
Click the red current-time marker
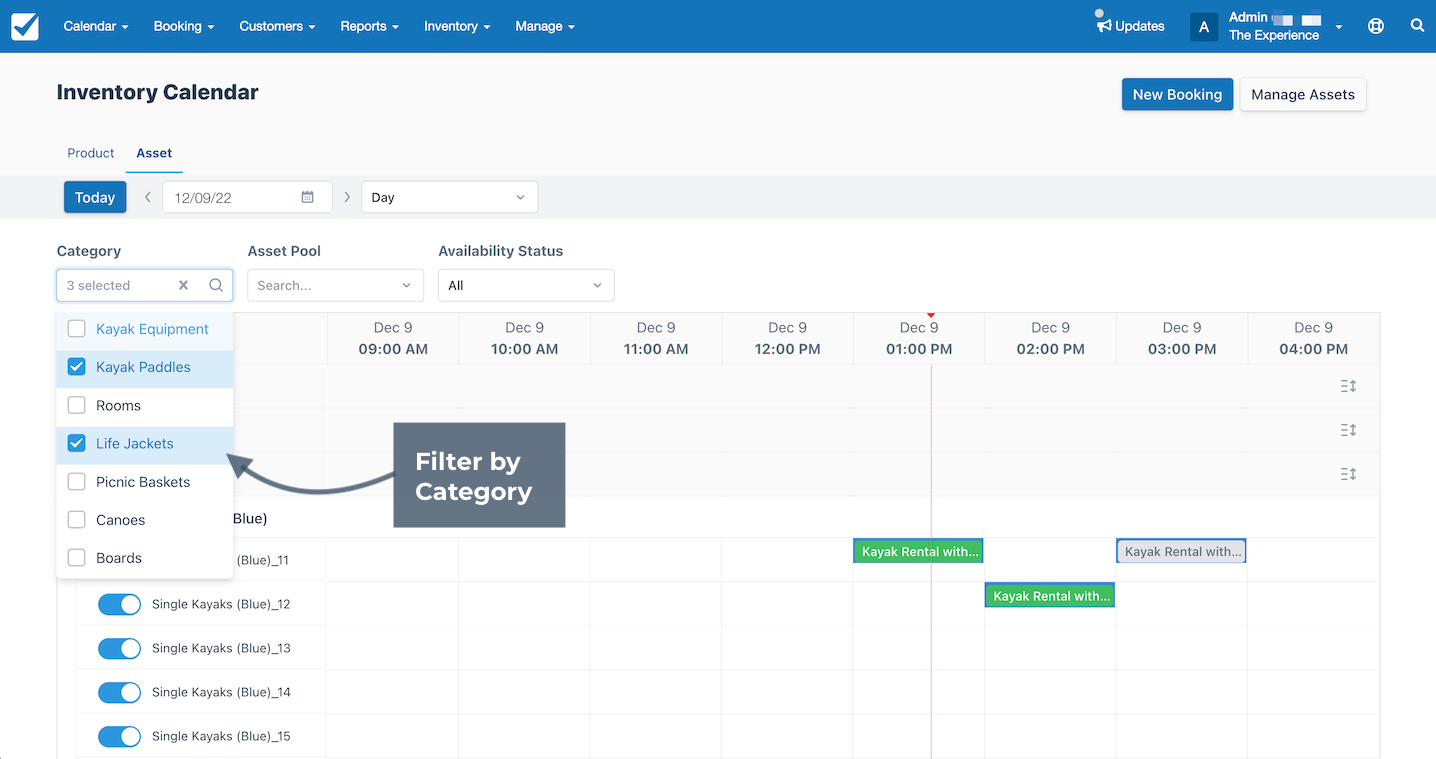pyautogui.click(x=931, y=315)
